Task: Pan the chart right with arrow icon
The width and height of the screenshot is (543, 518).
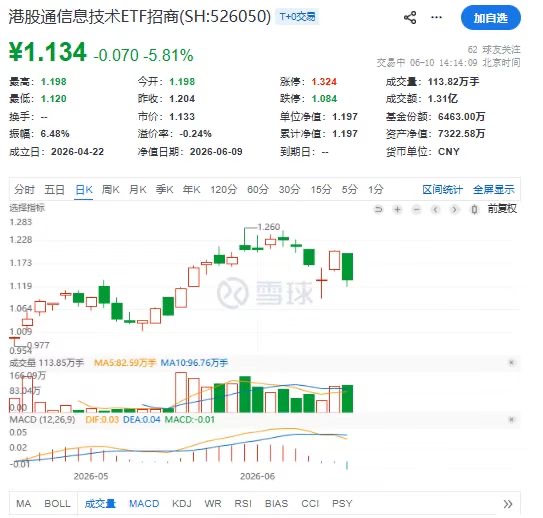Action: pos(454,209)
